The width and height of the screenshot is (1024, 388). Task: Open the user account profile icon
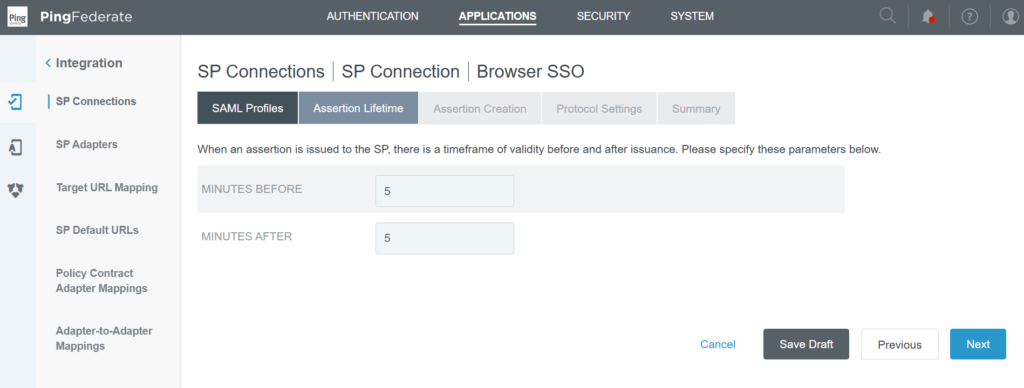pos(1010,17)
